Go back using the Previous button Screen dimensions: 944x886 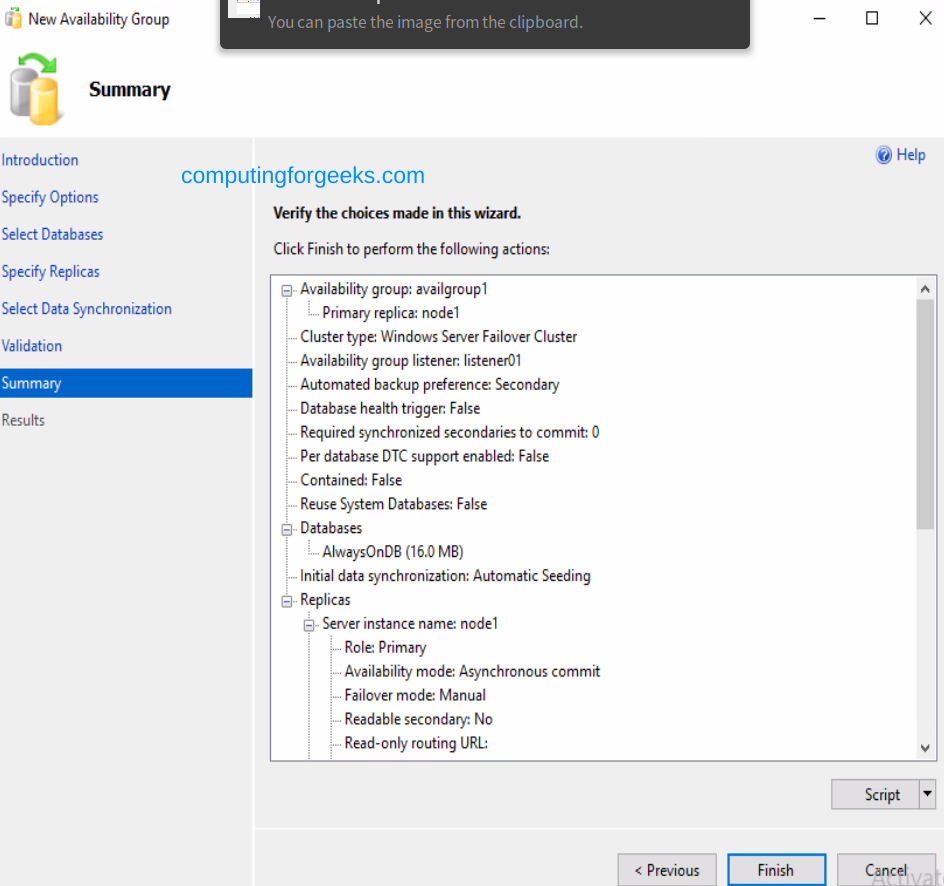666,870
